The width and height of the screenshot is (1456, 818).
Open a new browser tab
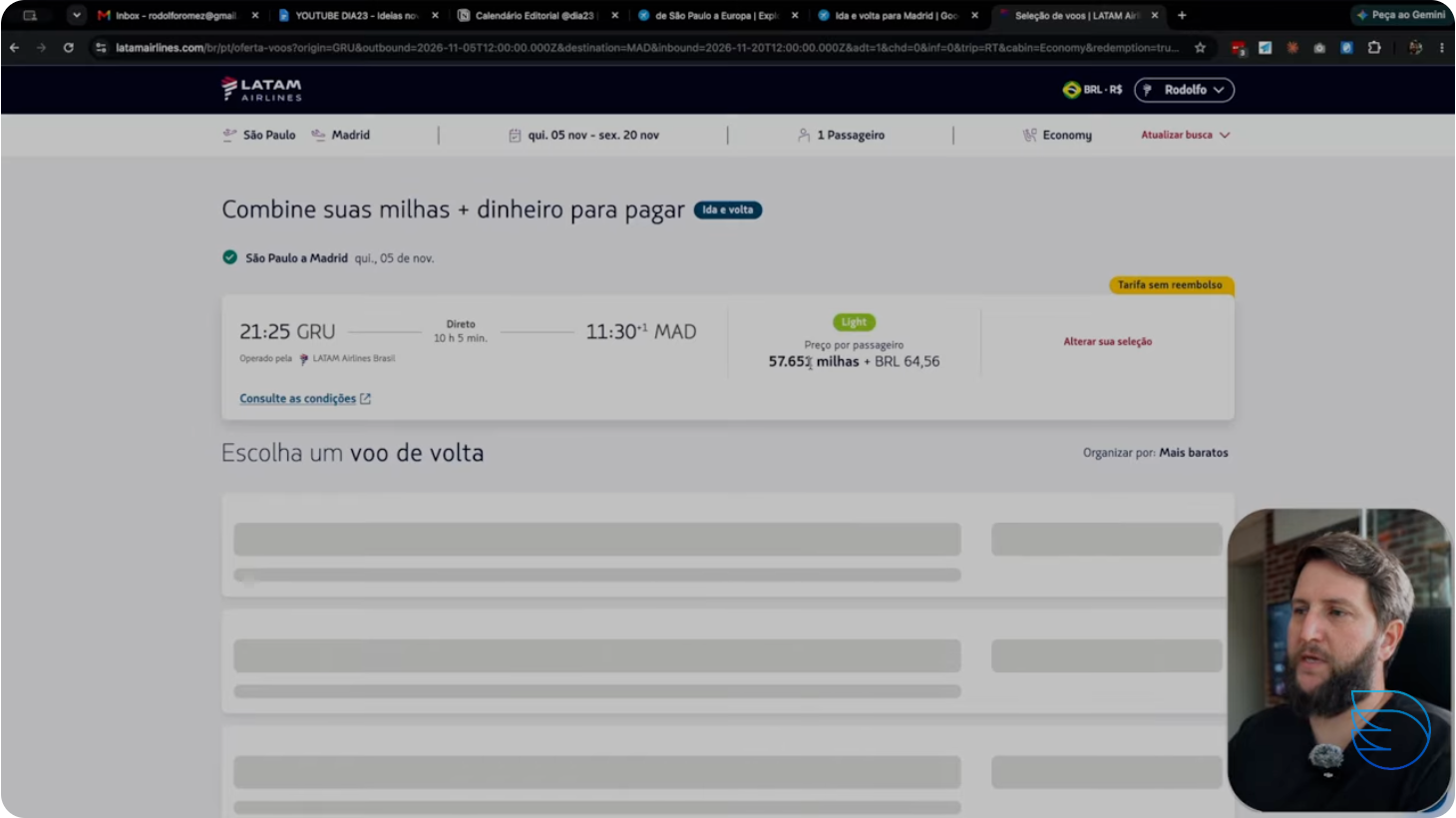(x=1182, y=15)
